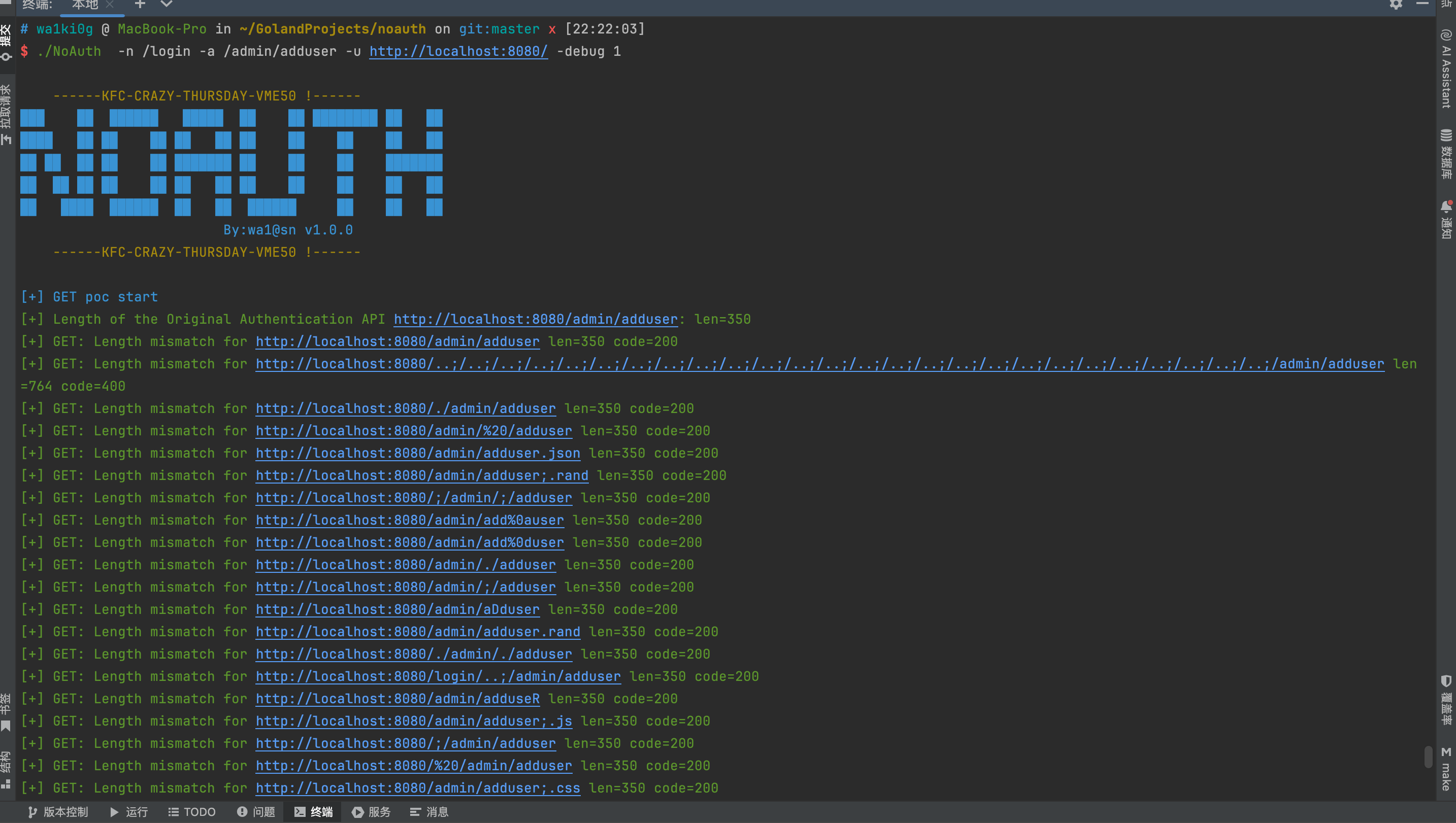
Task: Open the make tool window
Action: coord(1446,769)
